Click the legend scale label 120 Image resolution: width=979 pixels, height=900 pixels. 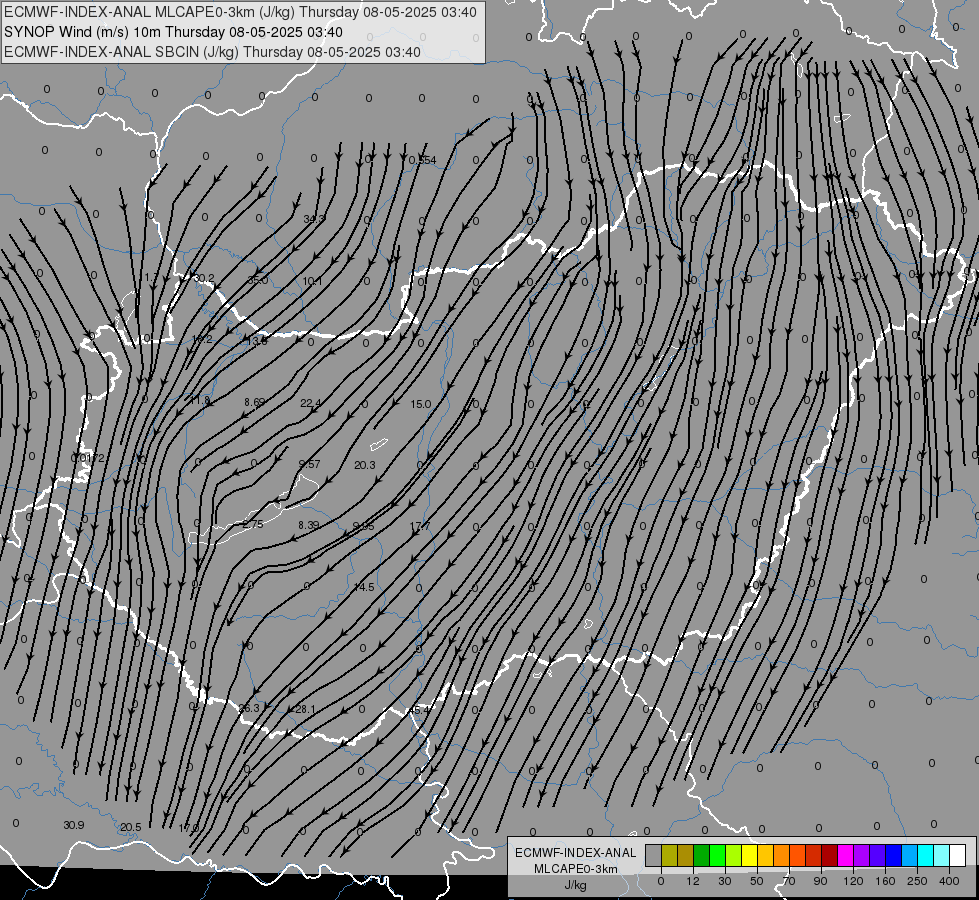point(853,881)
